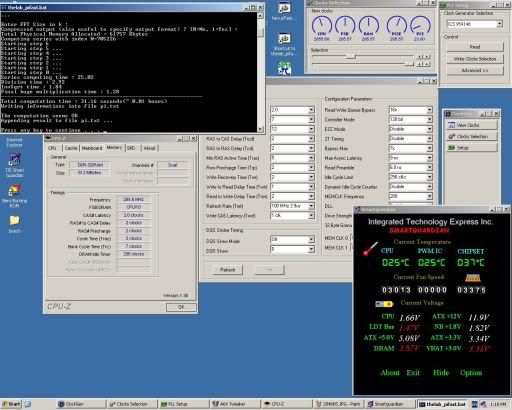The width and height of the screenshot is (512, 410).
Task: Switch to PLL Setup in the taskbar
Action: pos(183,404)
